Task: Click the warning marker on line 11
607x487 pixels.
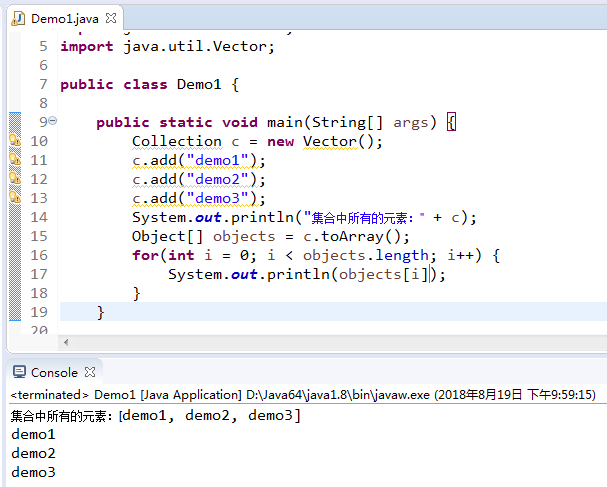Action: pos(15,159)
